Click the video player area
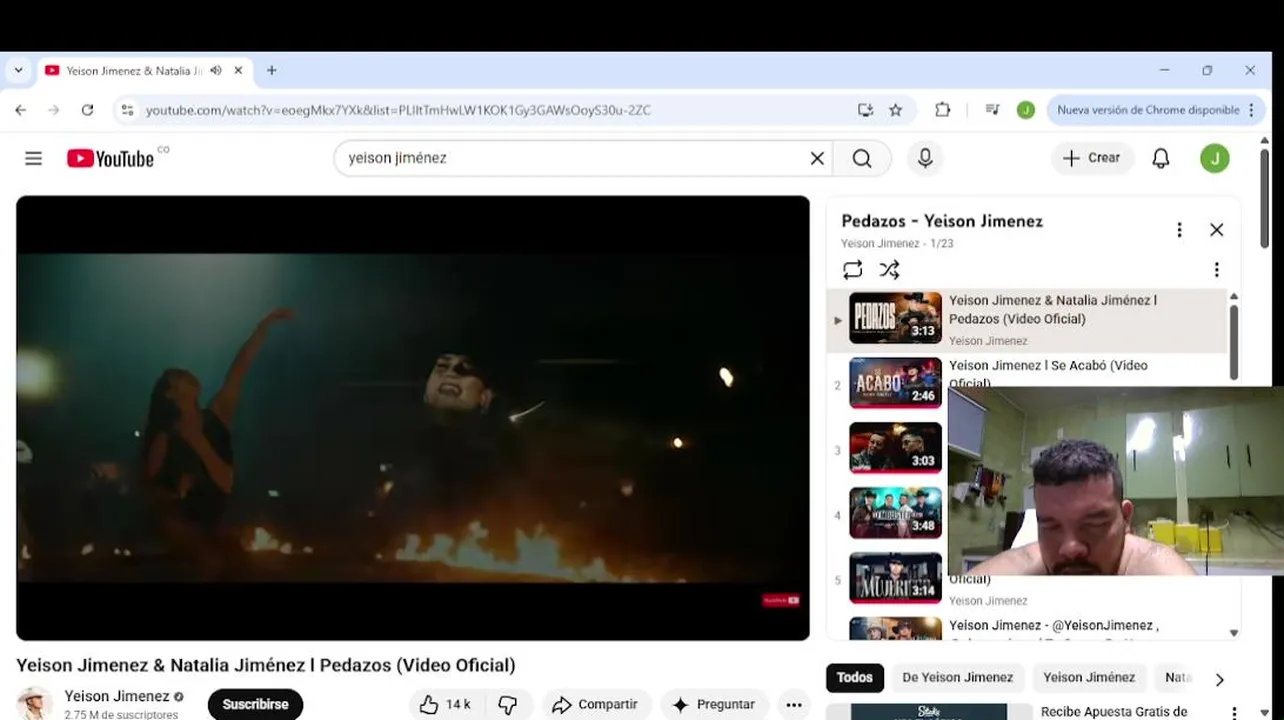Image resolution: width=1284 pixels, height=720 pixels. pyautogui.click(x=412, y=418)
